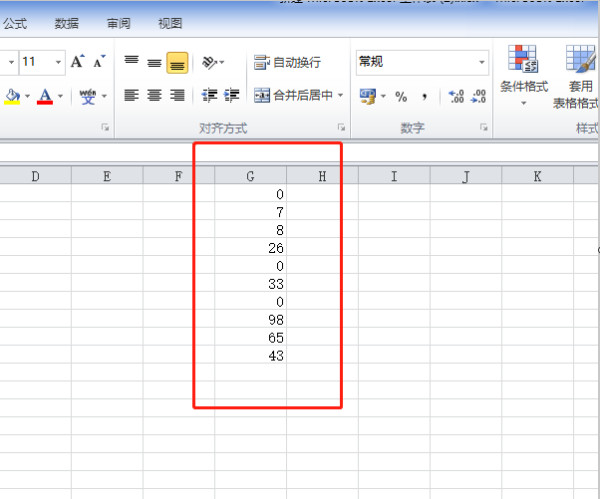Open the 数字 dialog launcher

tap(484, 127)
